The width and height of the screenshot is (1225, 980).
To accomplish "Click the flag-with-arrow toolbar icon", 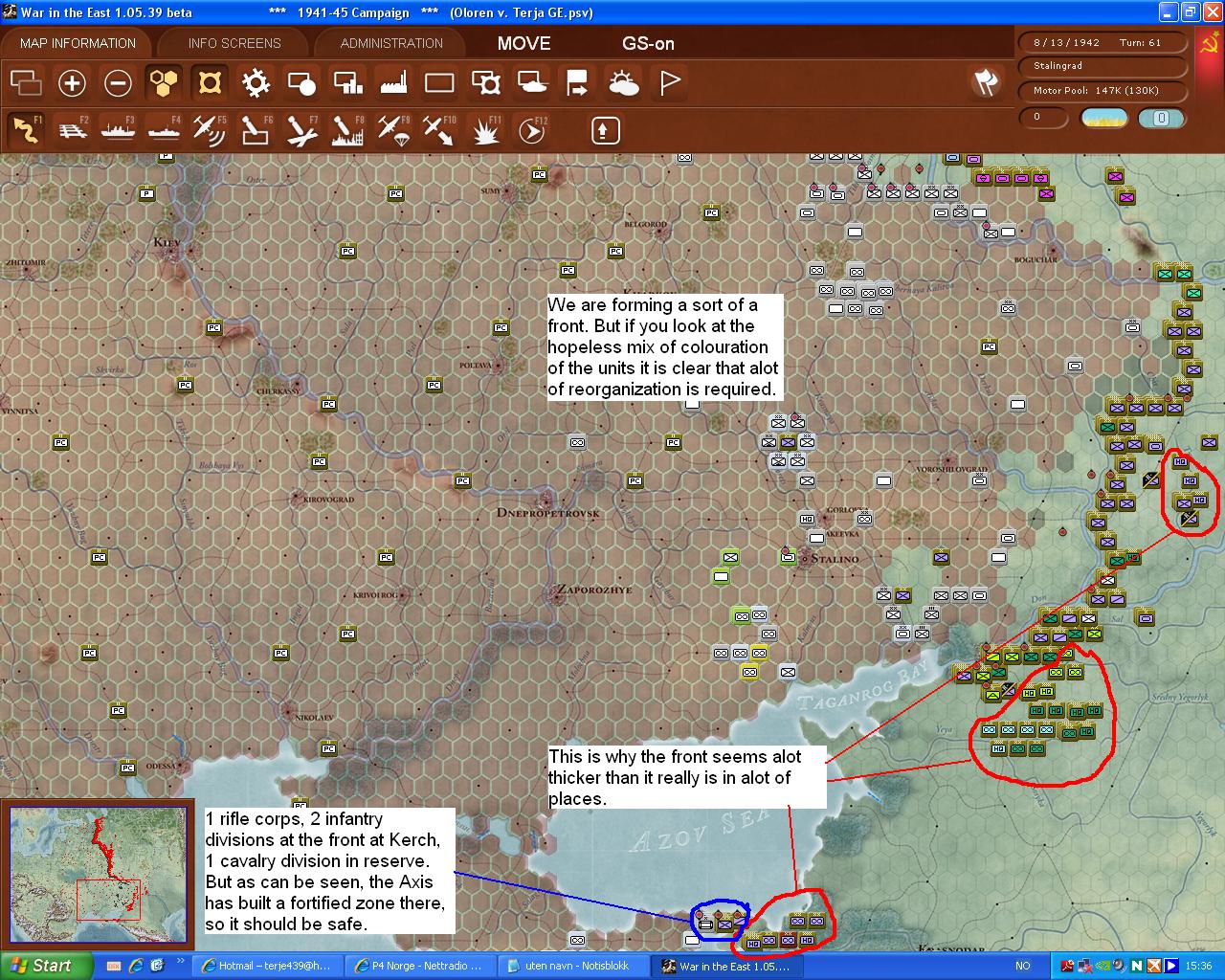I will coord(577,83).
